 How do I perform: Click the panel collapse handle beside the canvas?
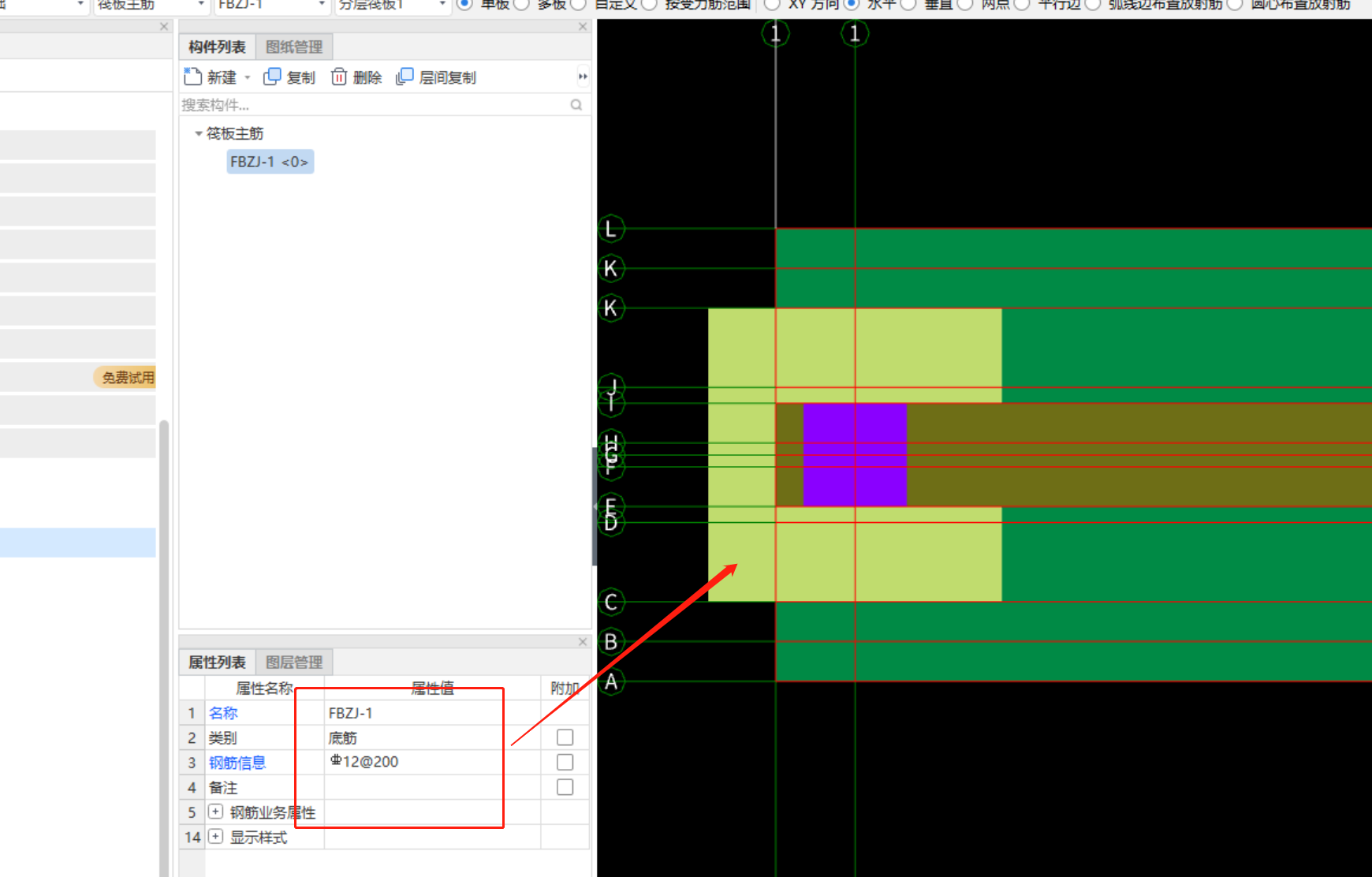click(594, 506)
